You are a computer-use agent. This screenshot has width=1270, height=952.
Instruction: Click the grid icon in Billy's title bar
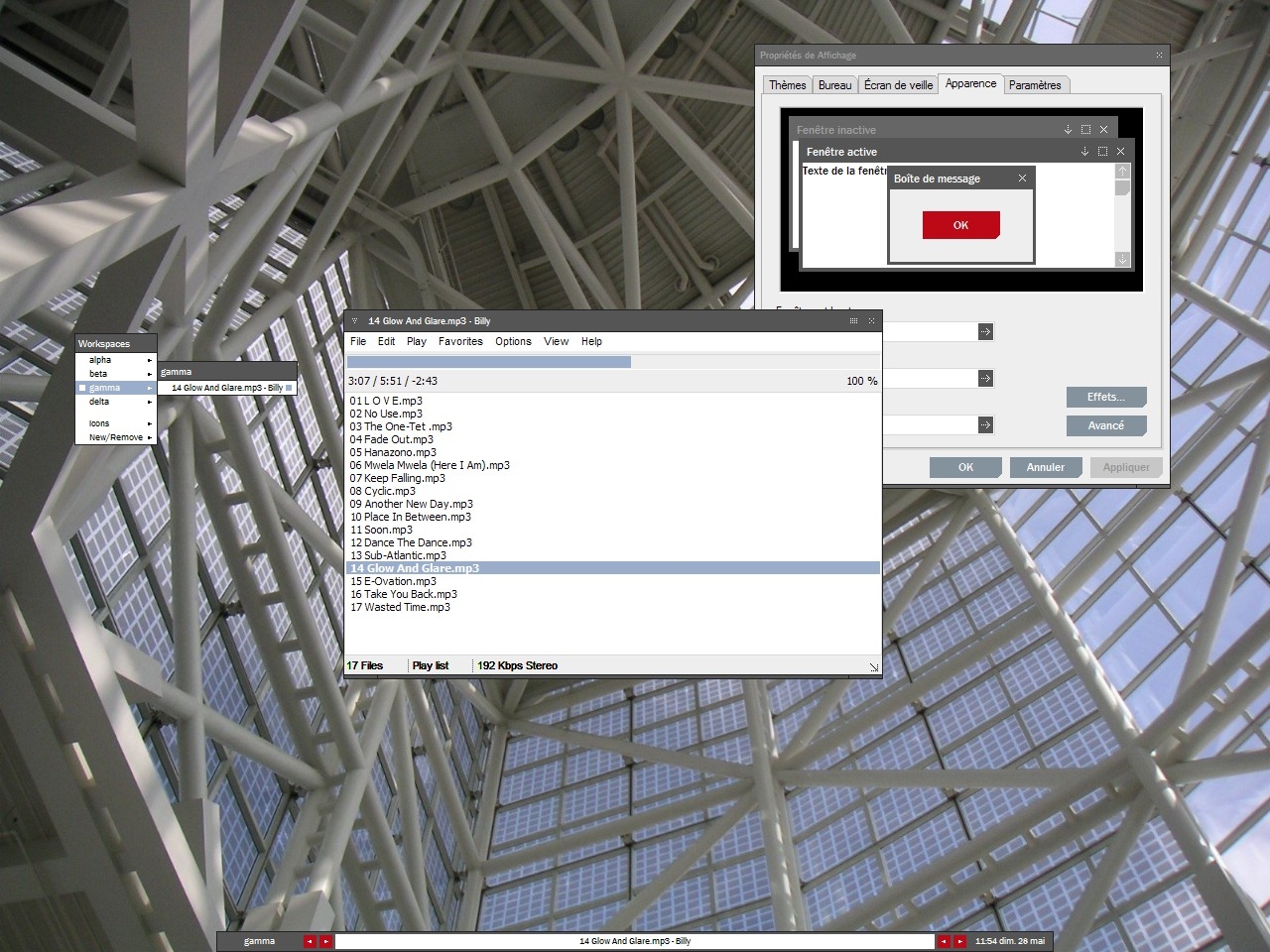853,321
